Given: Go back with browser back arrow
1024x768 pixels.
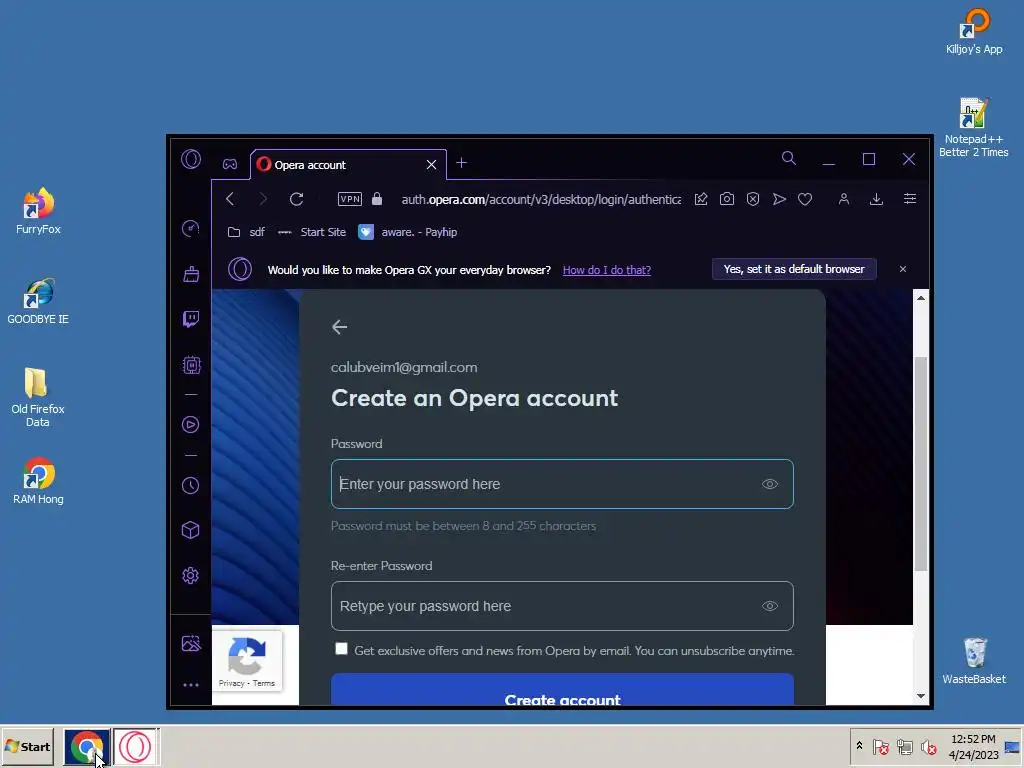Looking at the screenshot, I should [230, 199].
